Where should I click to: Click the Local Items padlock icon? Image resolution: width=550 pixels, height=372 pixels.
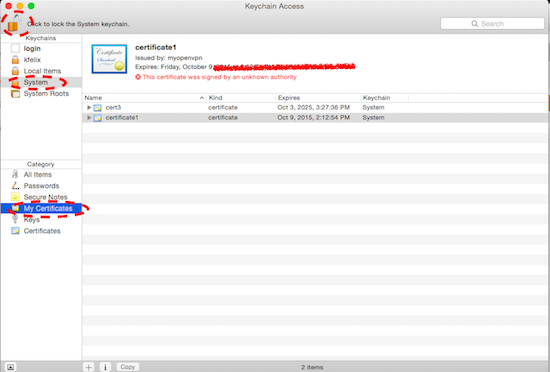15,70
